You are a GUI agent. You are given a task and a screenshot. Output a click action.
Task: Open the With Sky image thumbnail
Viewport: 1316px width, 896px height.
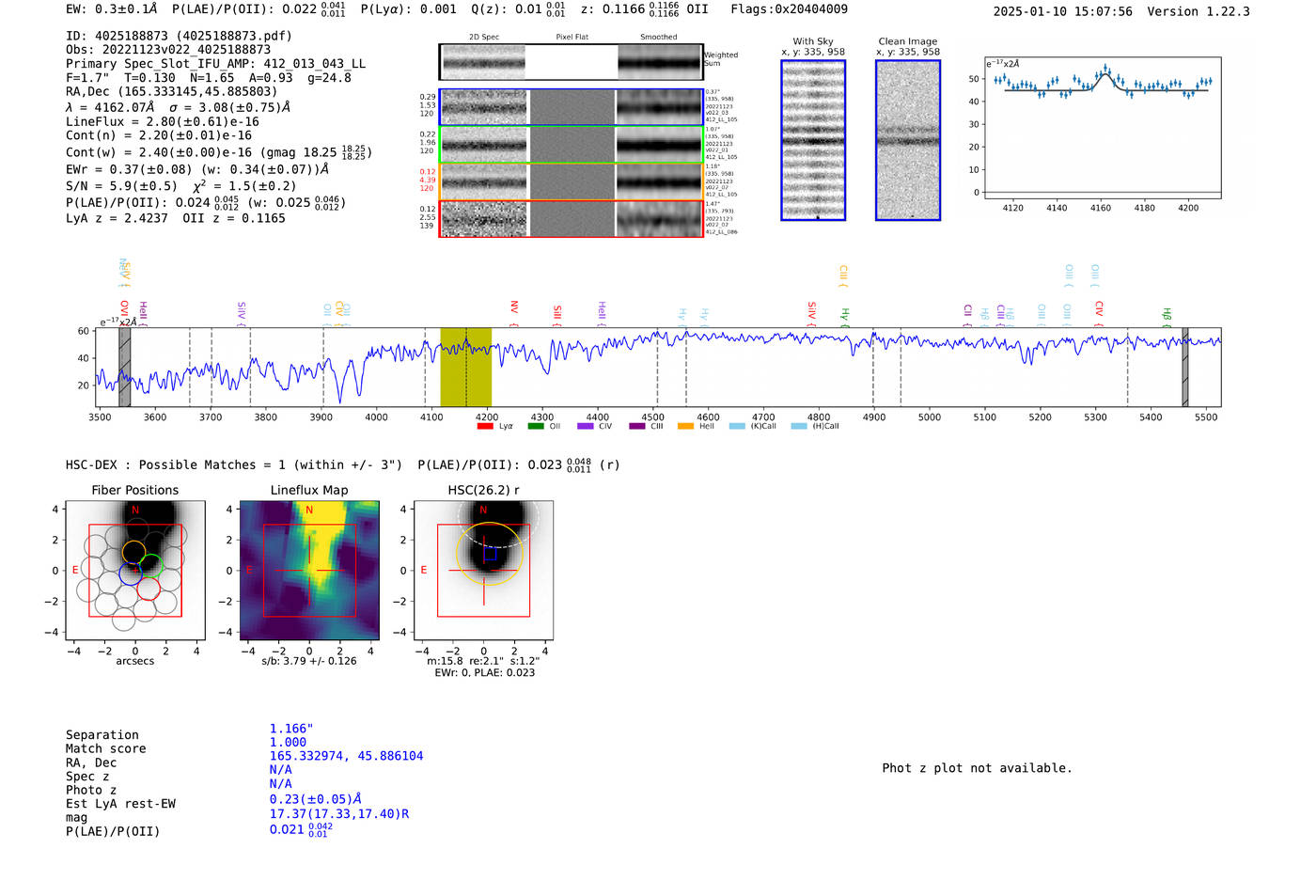[813, 140]
